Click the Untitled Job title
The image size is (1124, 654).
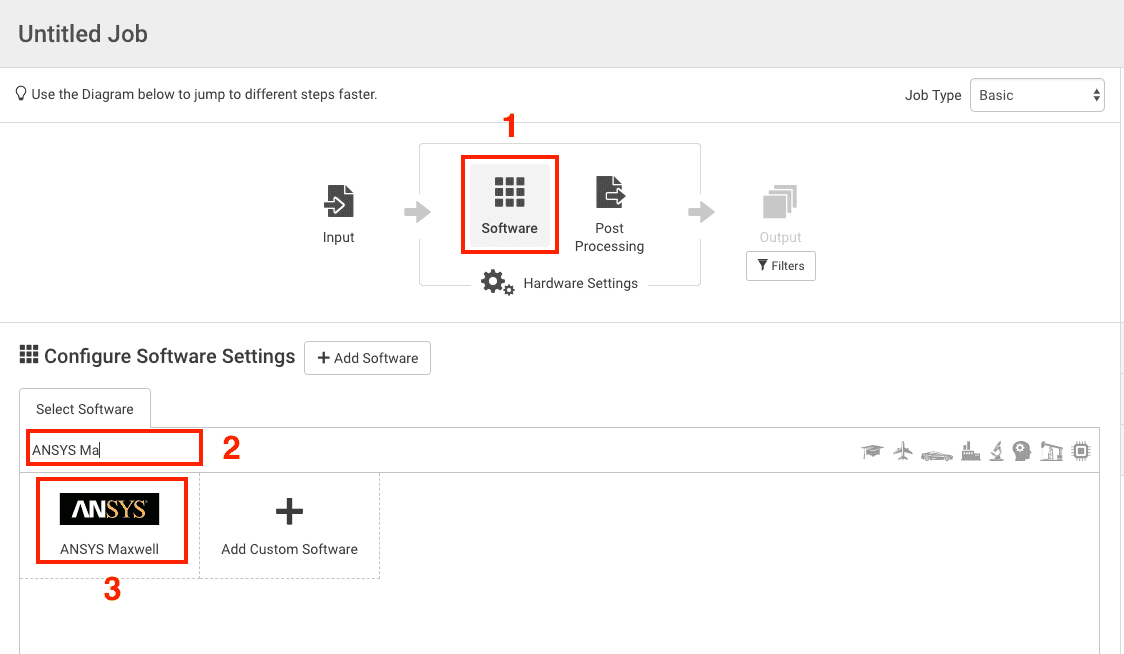pos(83,34)
